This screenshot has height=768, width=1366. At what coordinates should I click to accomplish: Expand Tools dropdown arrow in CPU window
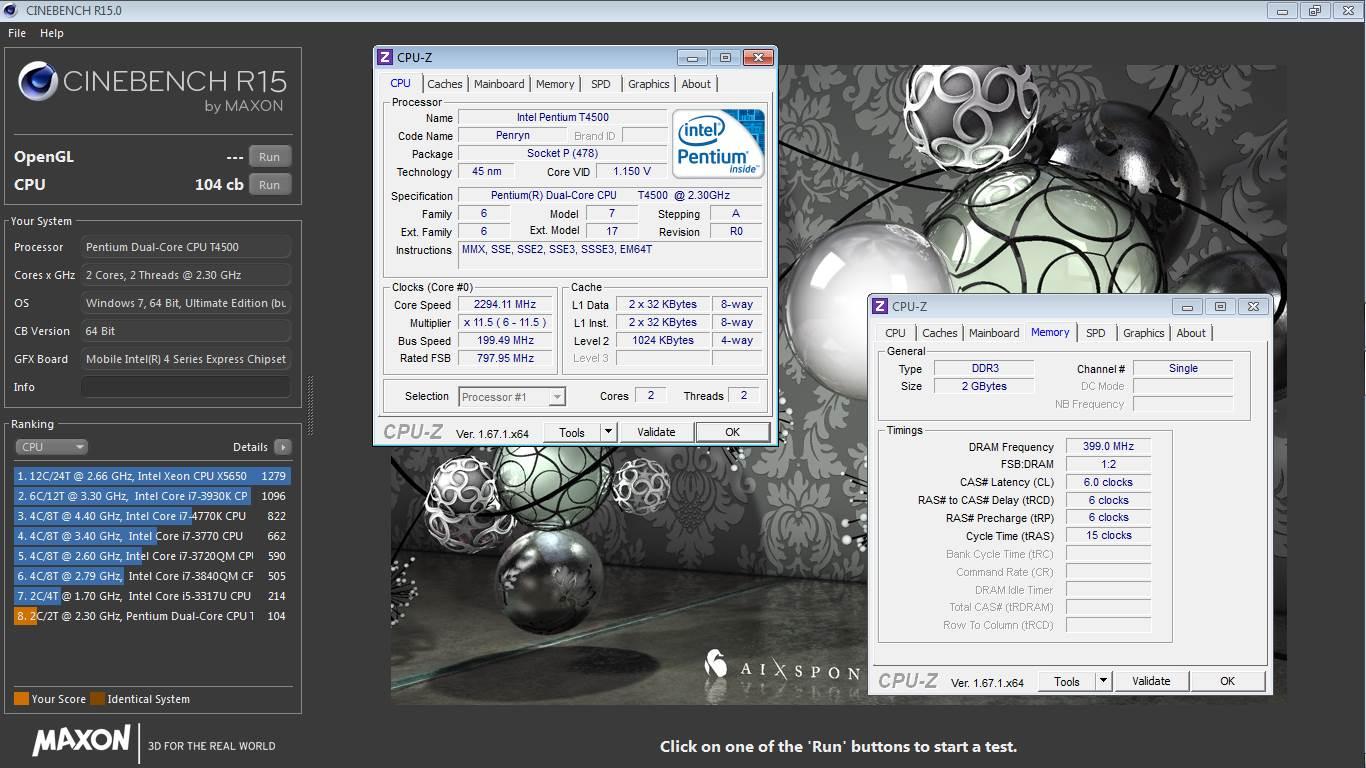[x=608, y=432]
